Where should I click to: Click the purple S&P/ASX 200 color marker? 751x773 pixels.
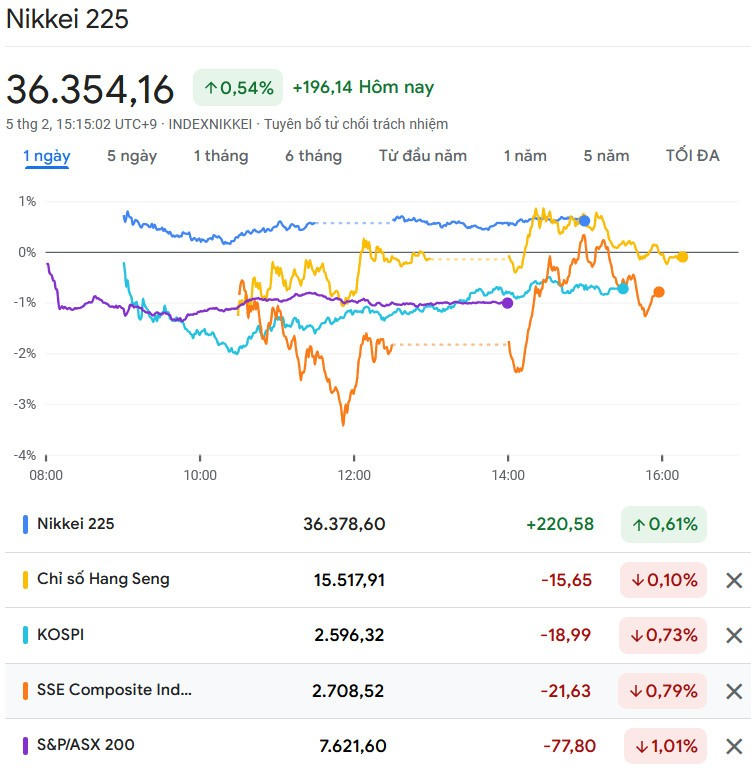(25, 746)
